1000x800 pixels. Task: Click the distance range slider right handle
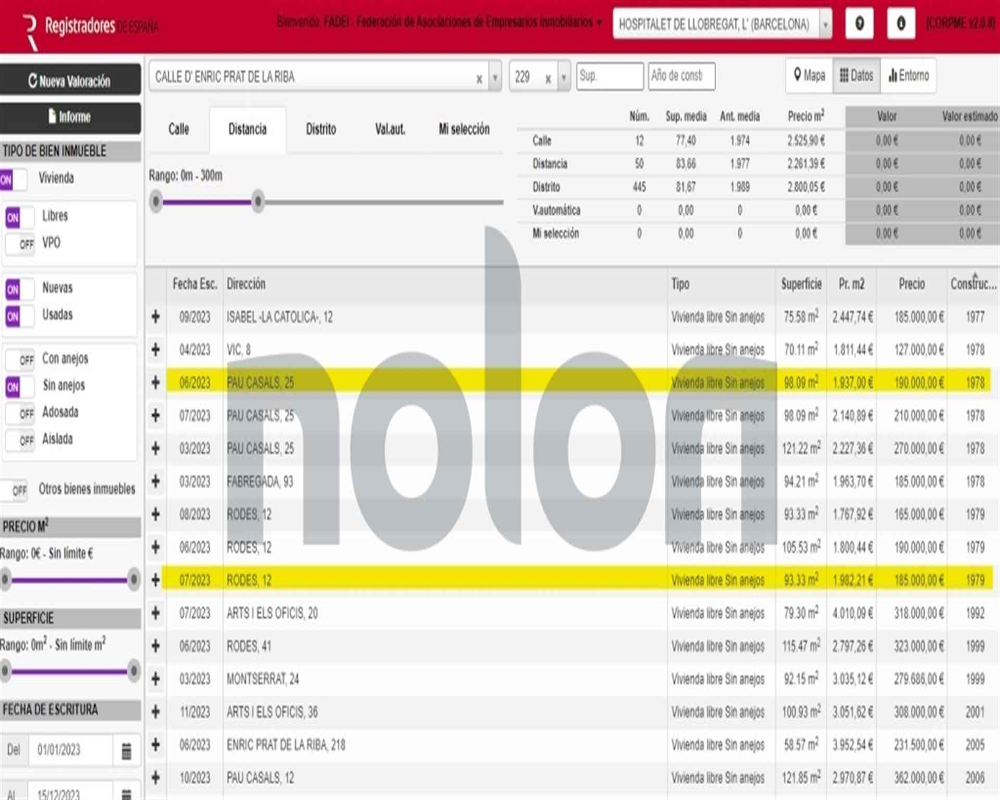[x=258, y=202]
